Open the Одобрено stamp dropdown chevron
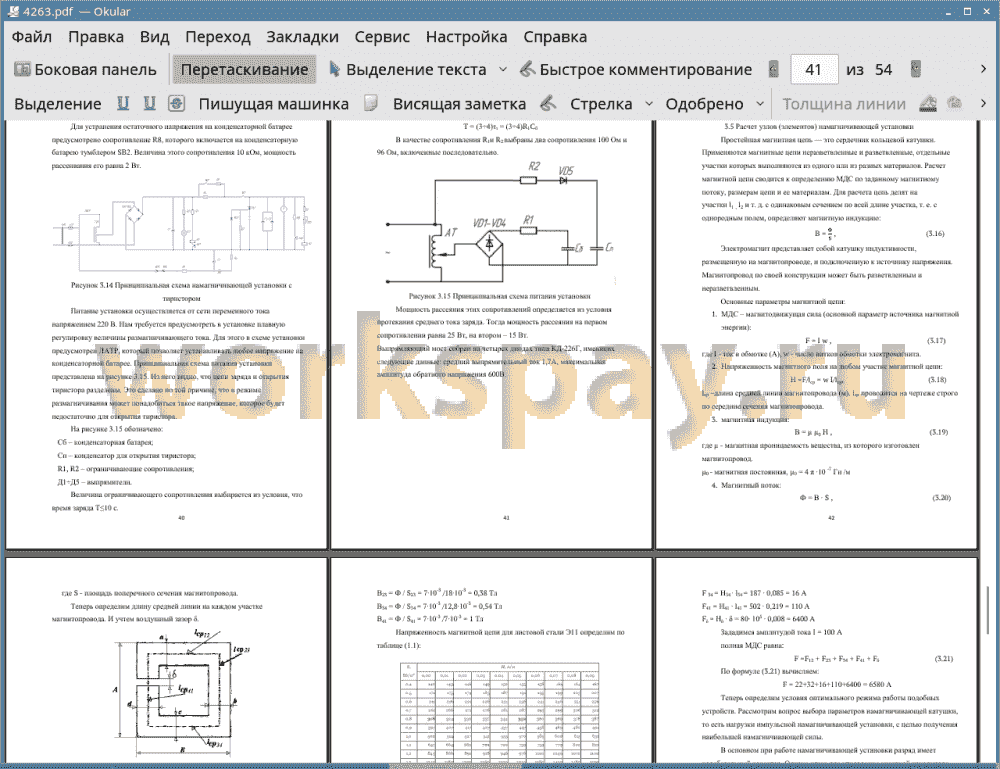 coord(760,104)
